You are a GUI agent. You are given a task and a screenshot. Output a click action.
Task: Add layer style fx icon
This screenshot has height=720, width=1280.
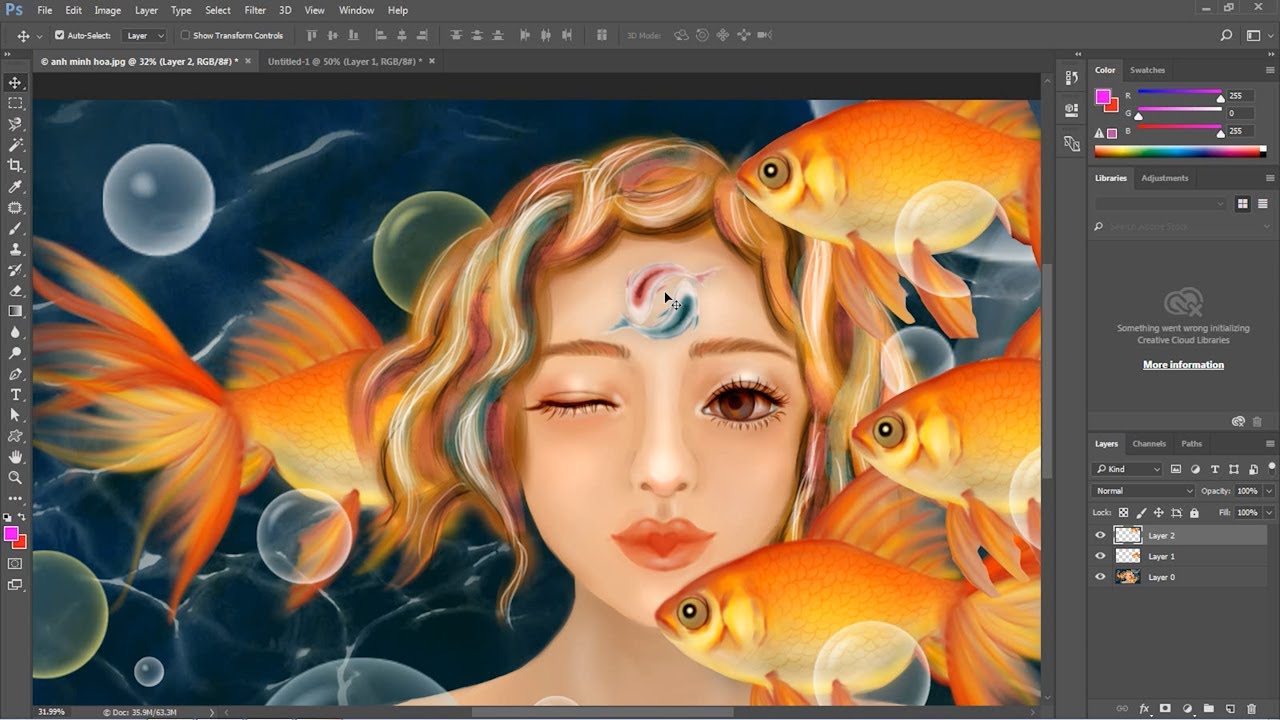[1144, 708]
